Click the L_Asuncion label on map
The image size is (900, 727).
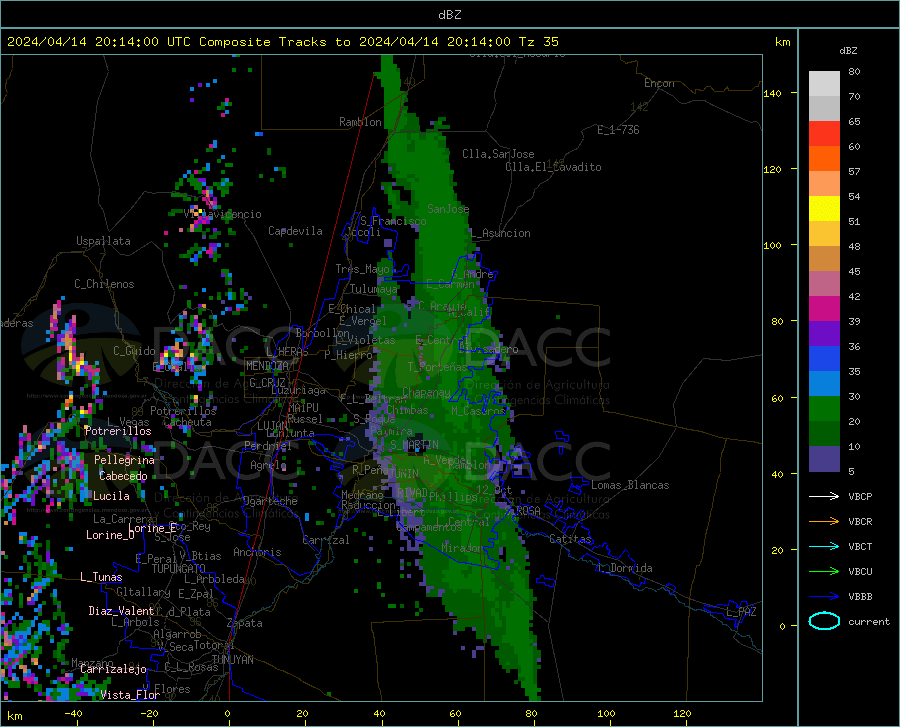501,233
